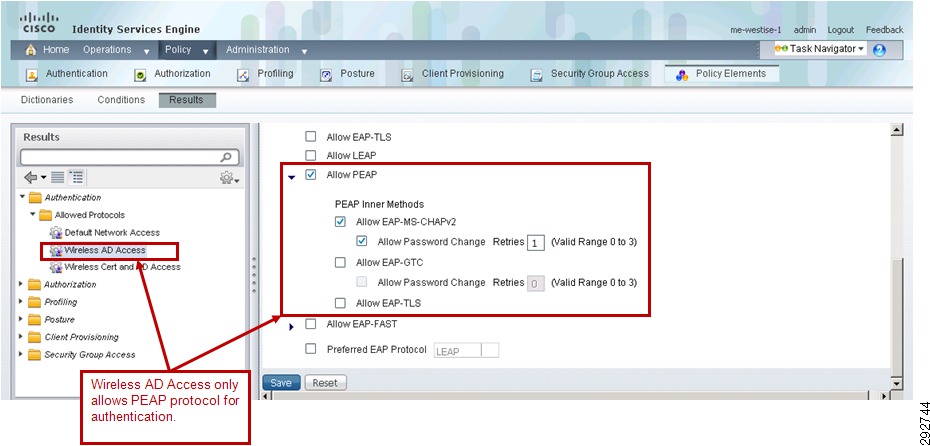
Task: Open the Task Navigator dropdown
Action: coord(821,49)
